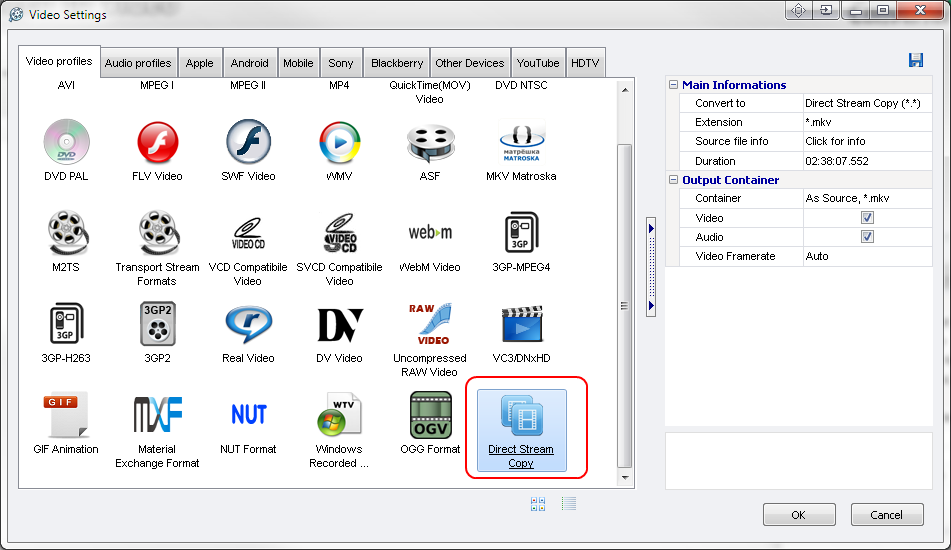Screen dimensions: 951x550
Task: Pick the 3GP2 profile icon
Action: click(x=158, y=323)
